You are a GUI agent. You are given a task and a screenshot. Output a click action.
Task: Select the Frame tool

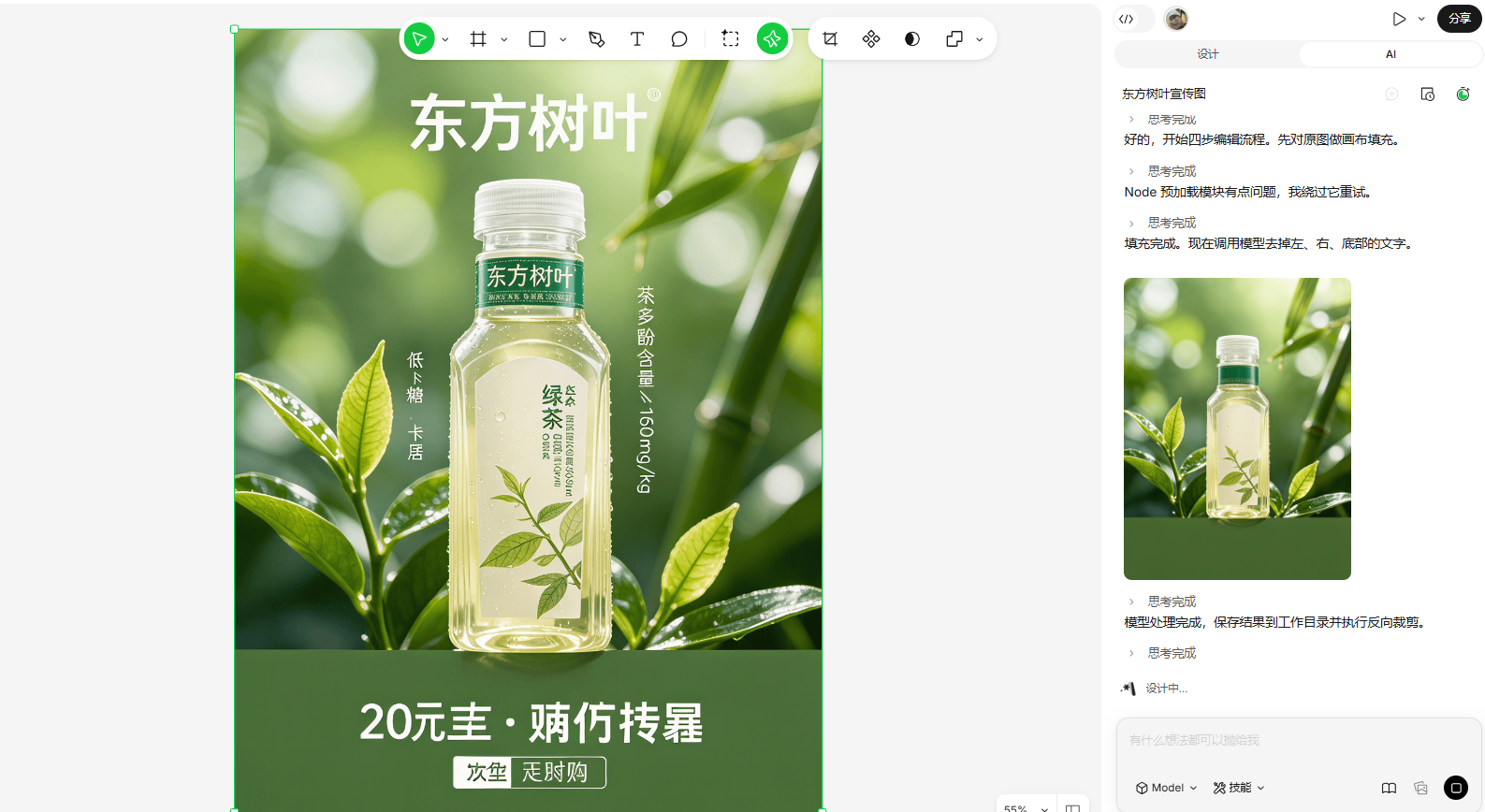(478, 38)
